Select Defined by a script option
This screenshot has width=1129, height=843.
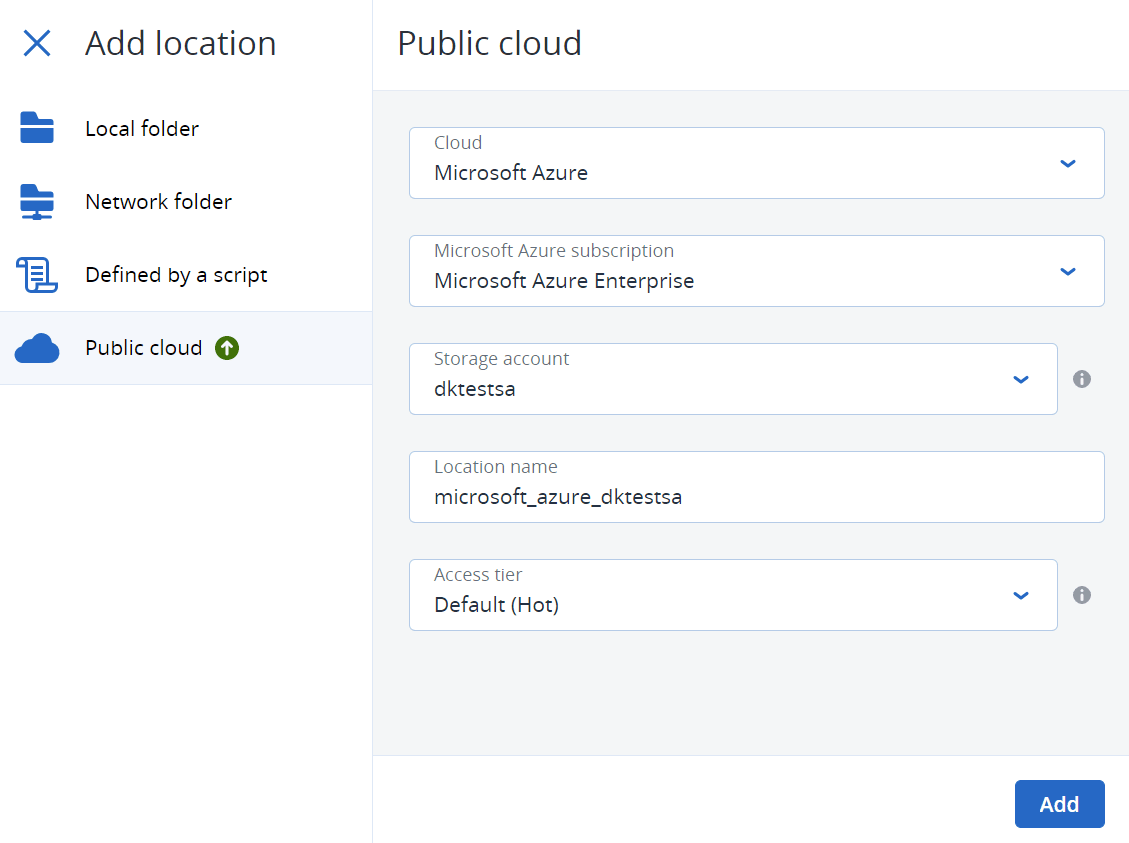(x=176, y=274)
